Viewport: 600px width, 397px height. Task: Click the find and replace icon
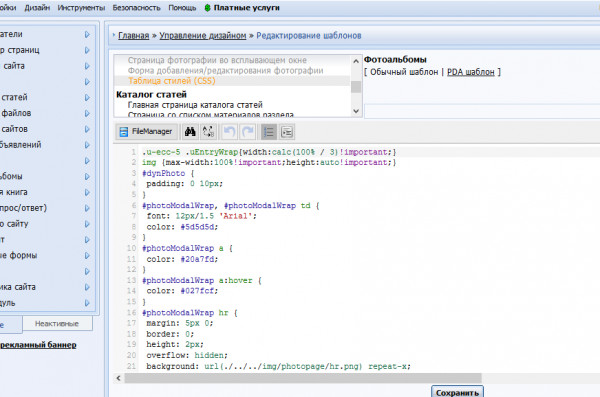pos(209,132)
